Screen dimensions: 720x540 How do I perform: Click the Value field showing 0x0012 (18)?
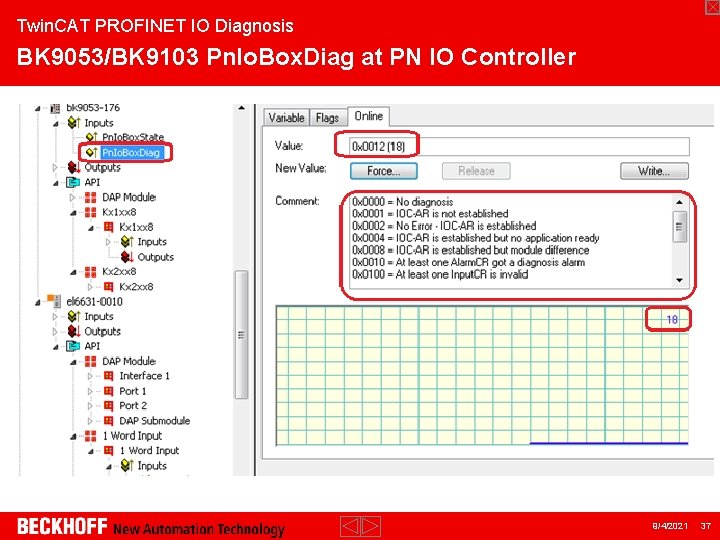(x=519, y=146)
